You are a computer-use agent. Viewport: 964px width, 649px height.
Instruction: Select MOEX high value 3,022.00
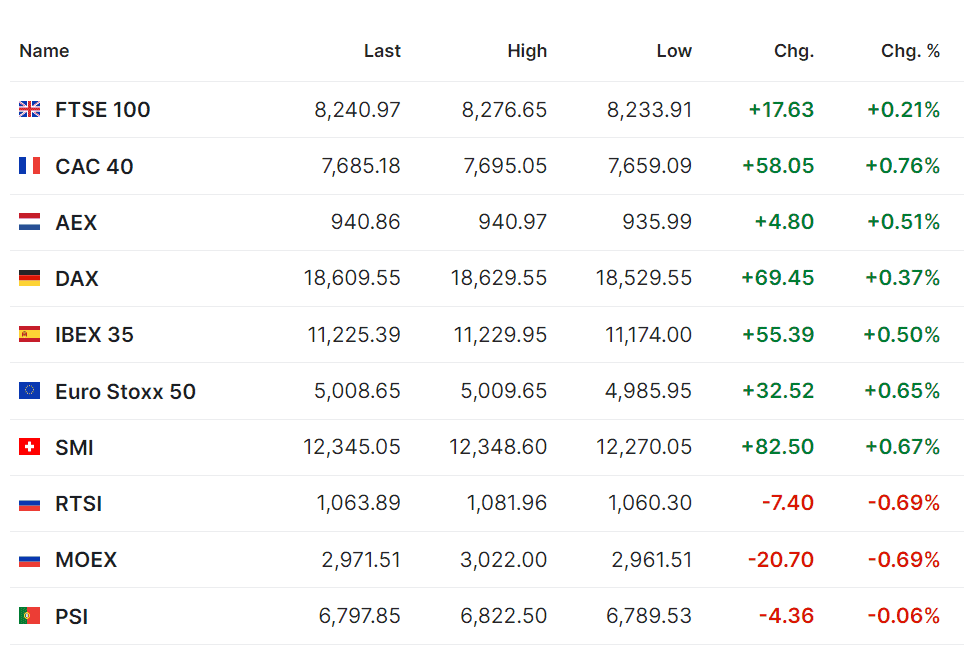pos(504,560)
